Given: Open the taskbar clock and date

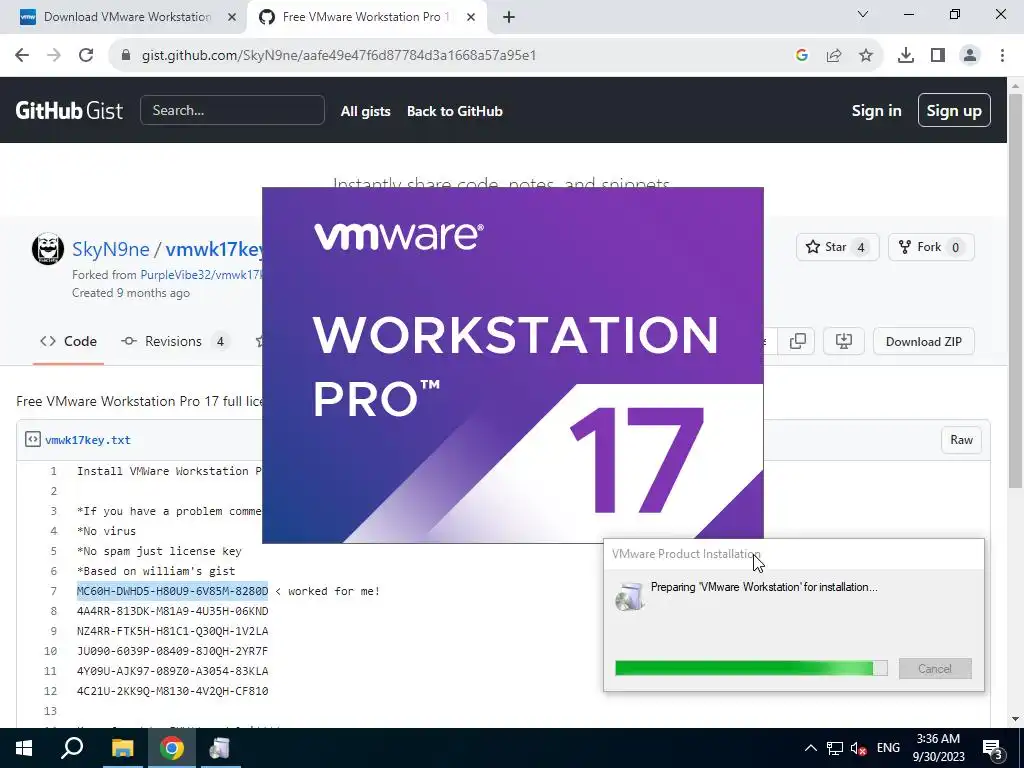Looking at the screenshot, I should (938, 748).
